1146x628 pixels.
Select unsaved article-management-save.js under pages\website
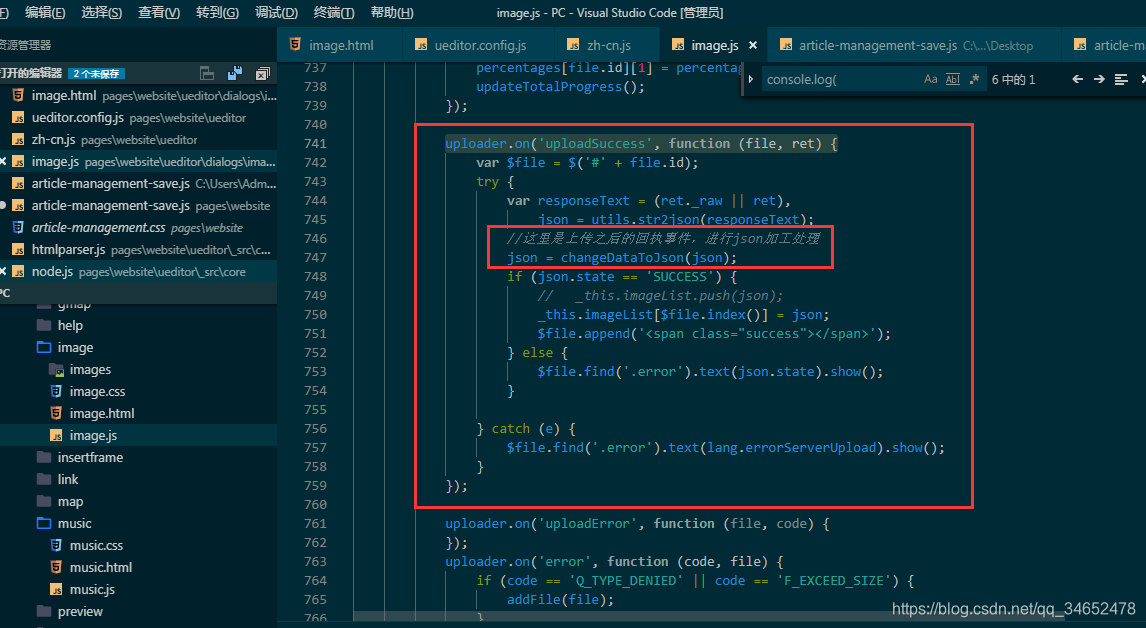click(x=138, y=205)
